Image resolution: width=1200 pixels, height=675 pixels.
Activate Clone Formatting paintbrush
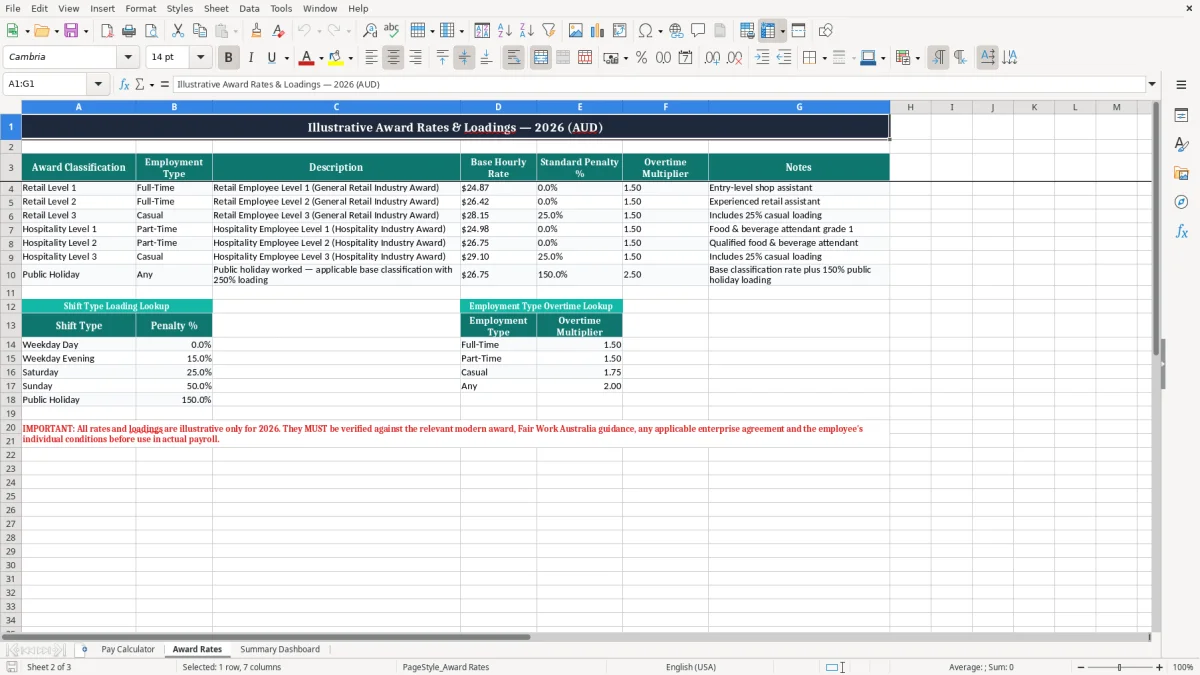(x=257, y=31)
